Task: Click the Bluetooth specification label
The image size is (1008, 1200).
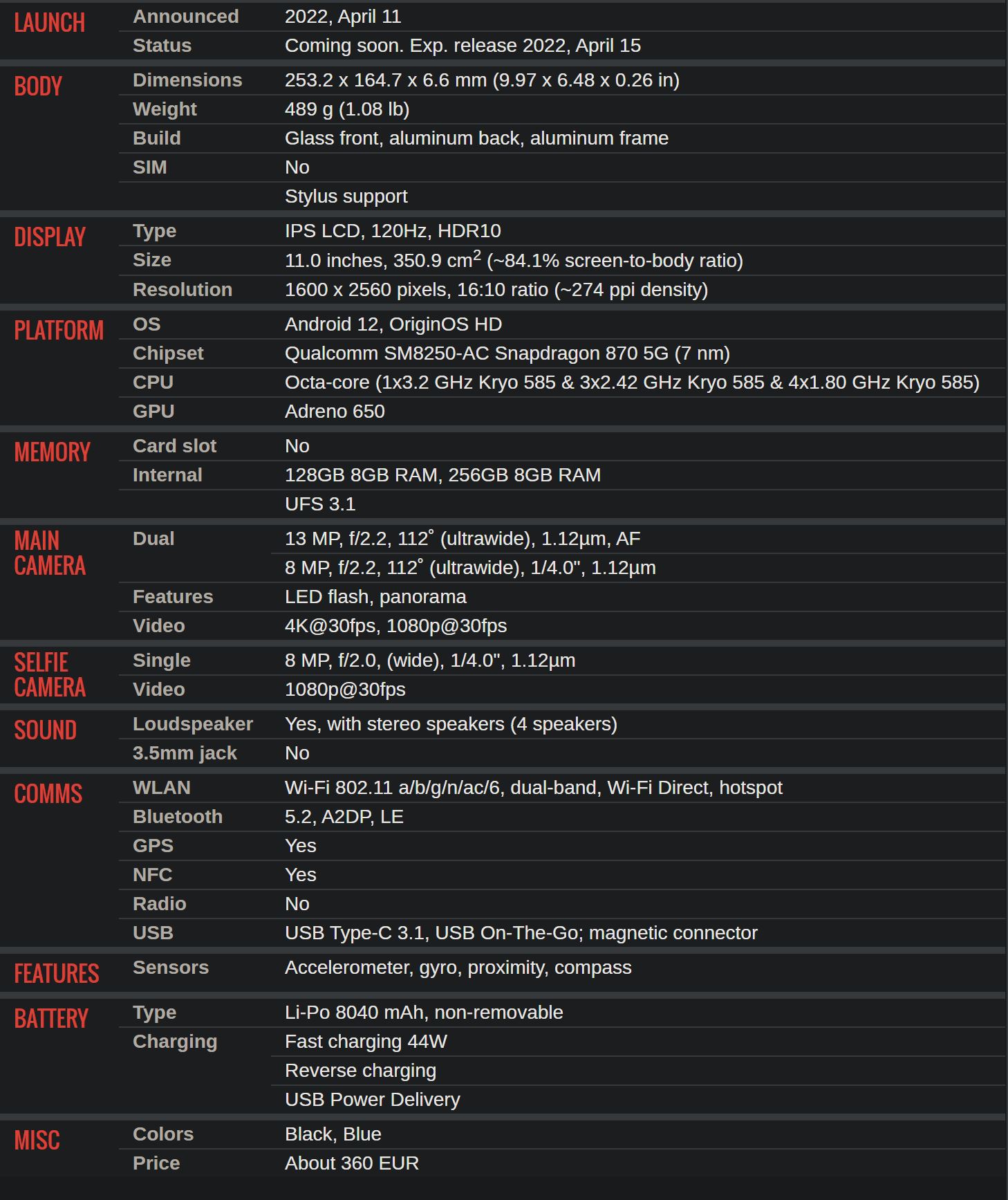Action: 177,817
